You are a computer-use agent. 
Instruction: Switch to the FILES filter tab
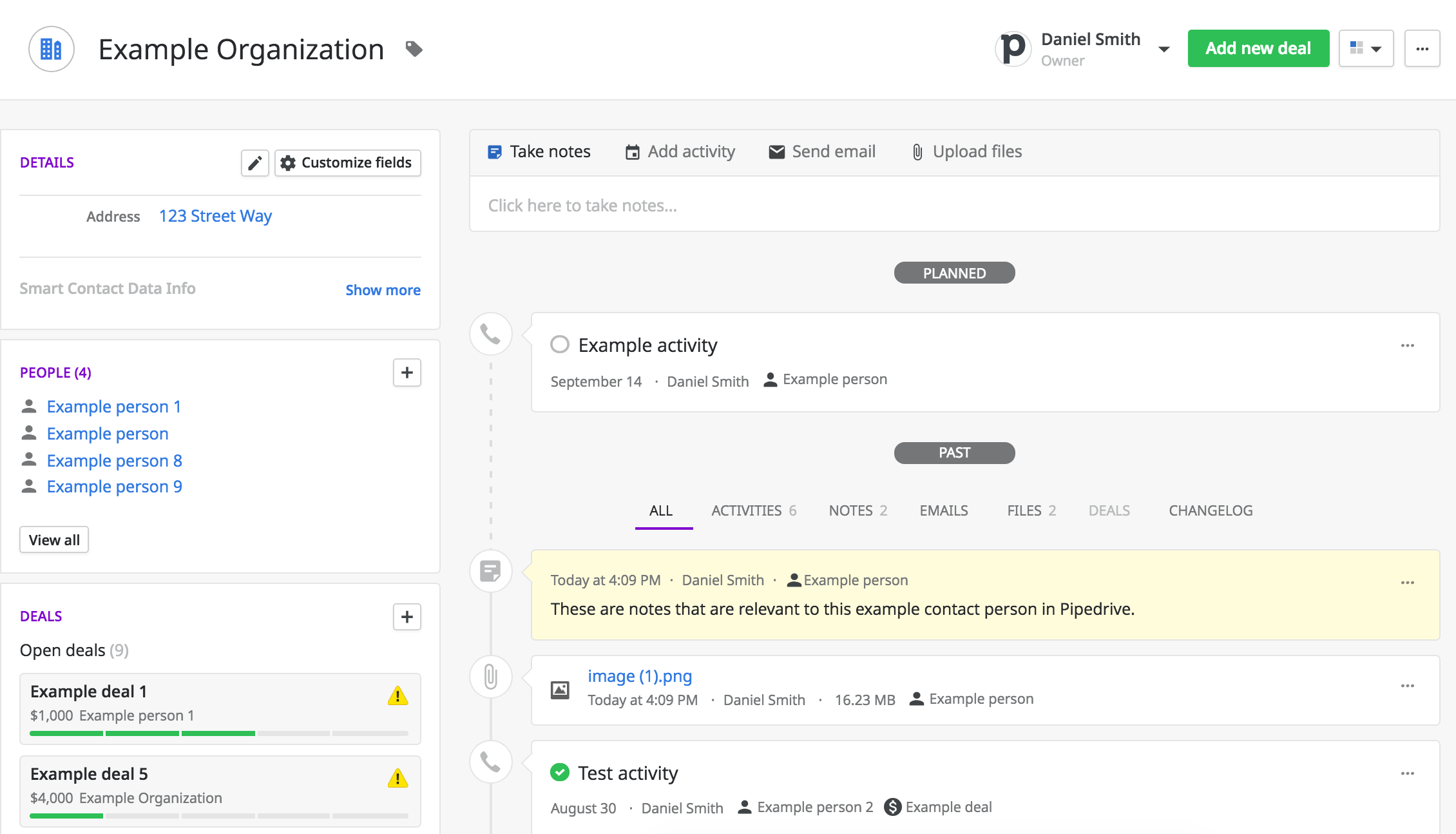[1031, 510]
